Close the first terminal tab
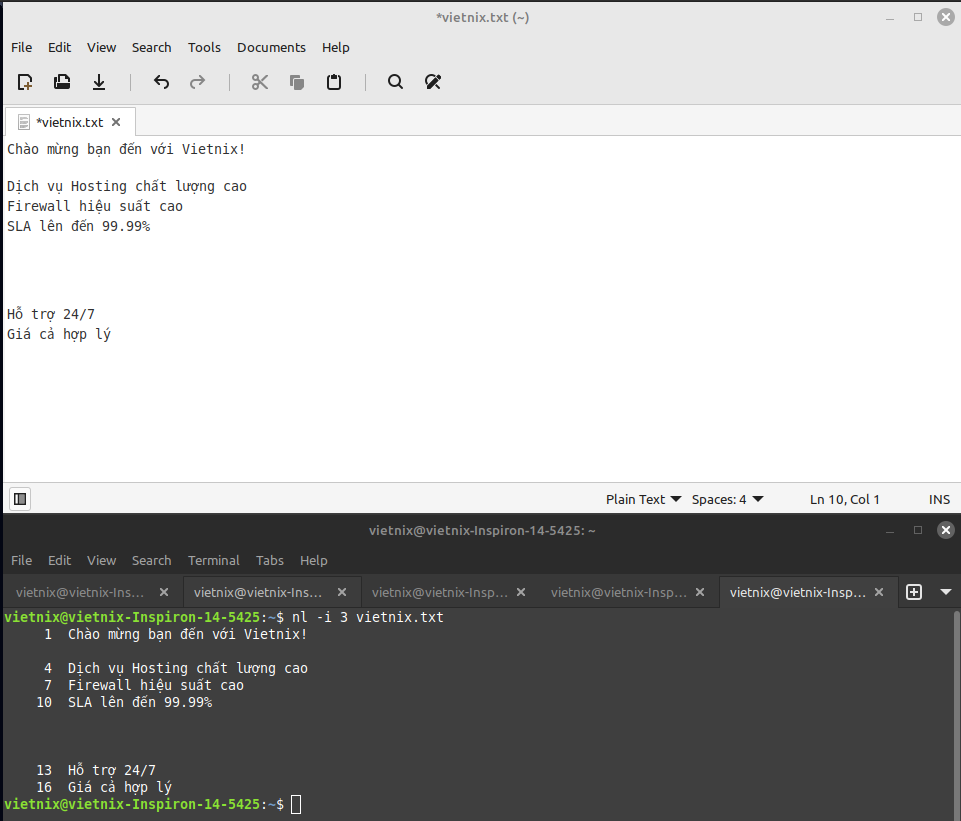Image resolution: width=961 pixels, height=821 pixels. [x=164, y=592]
